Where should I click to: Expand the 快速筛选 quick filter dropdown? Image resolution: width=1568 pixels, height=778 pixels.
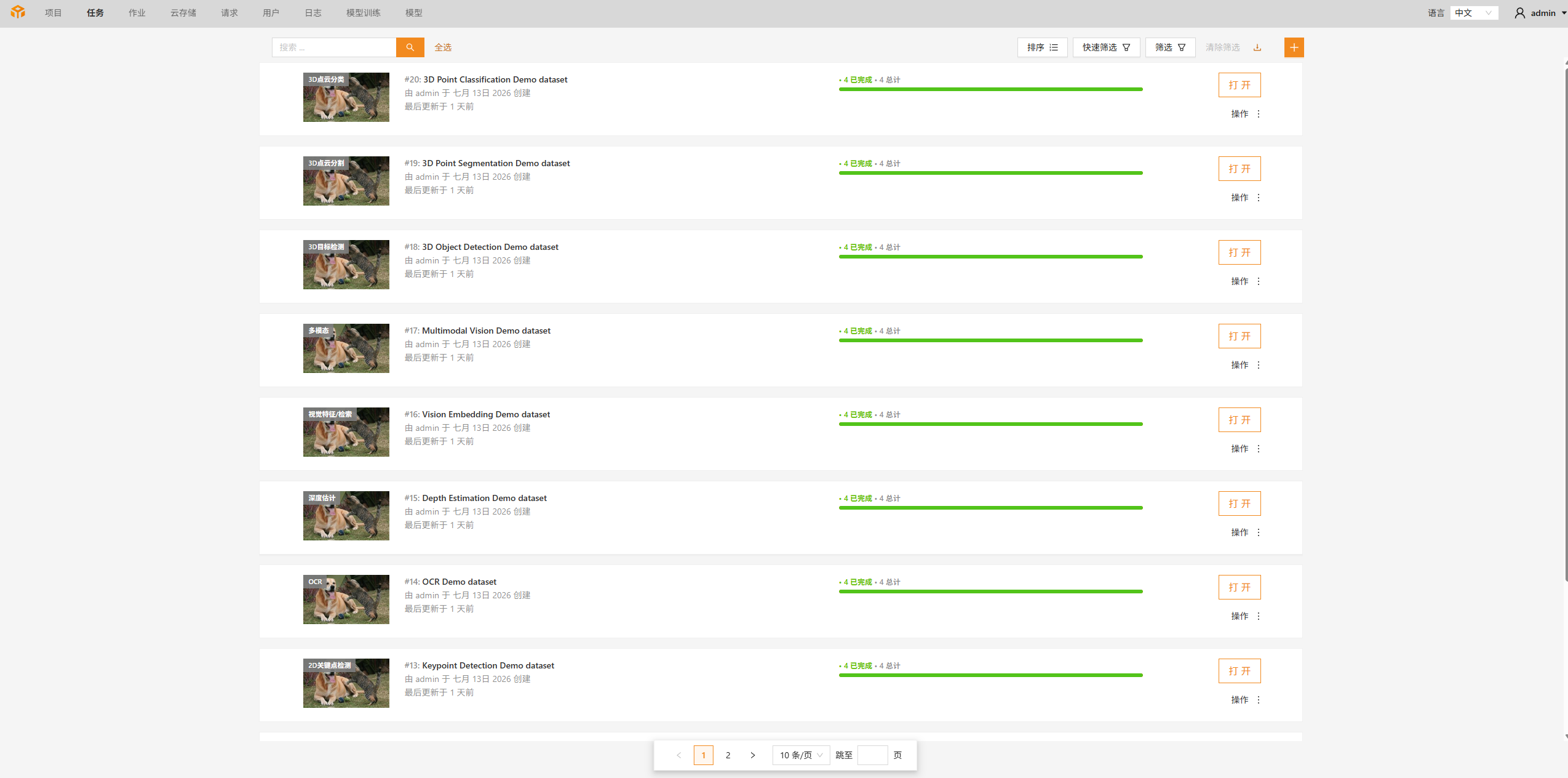pyautogui.click(x=1106, y=47)
